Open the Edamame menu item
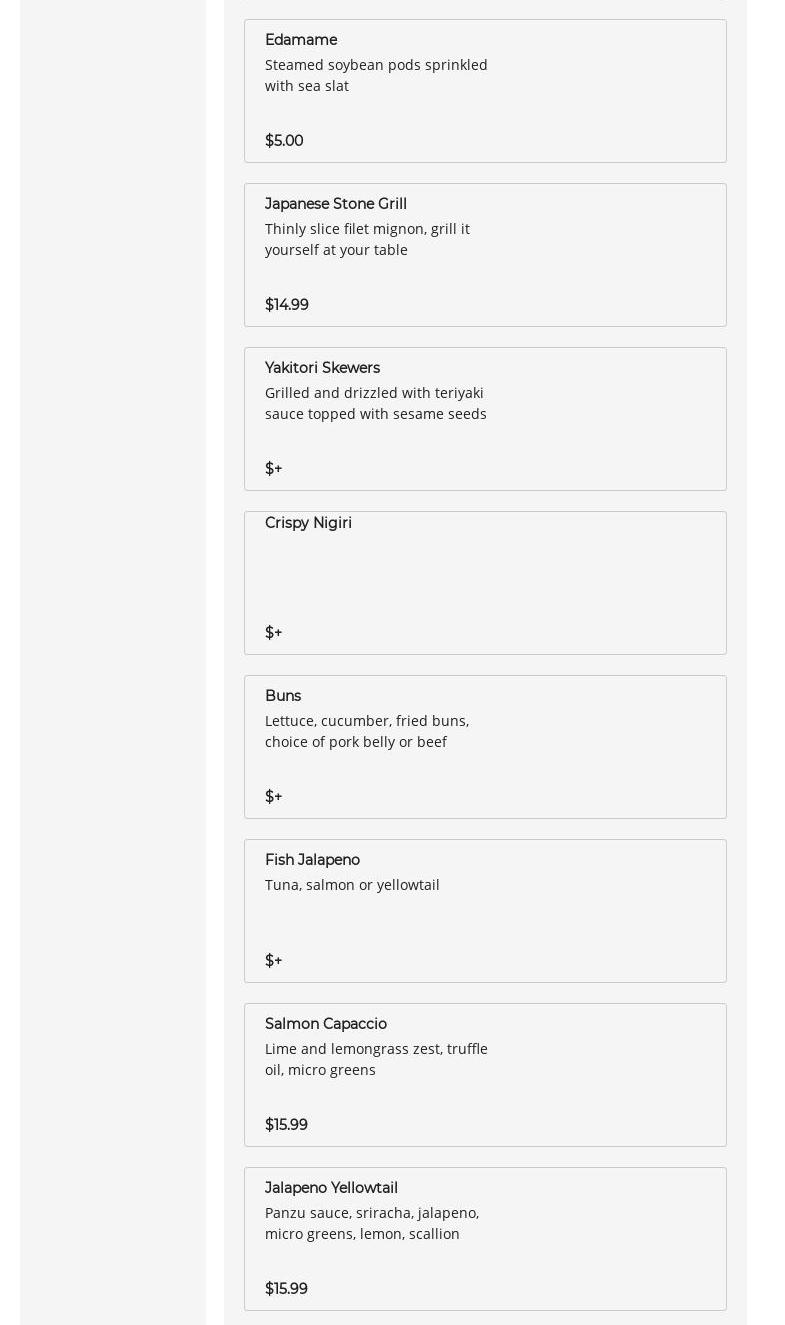 pos(301,40)
